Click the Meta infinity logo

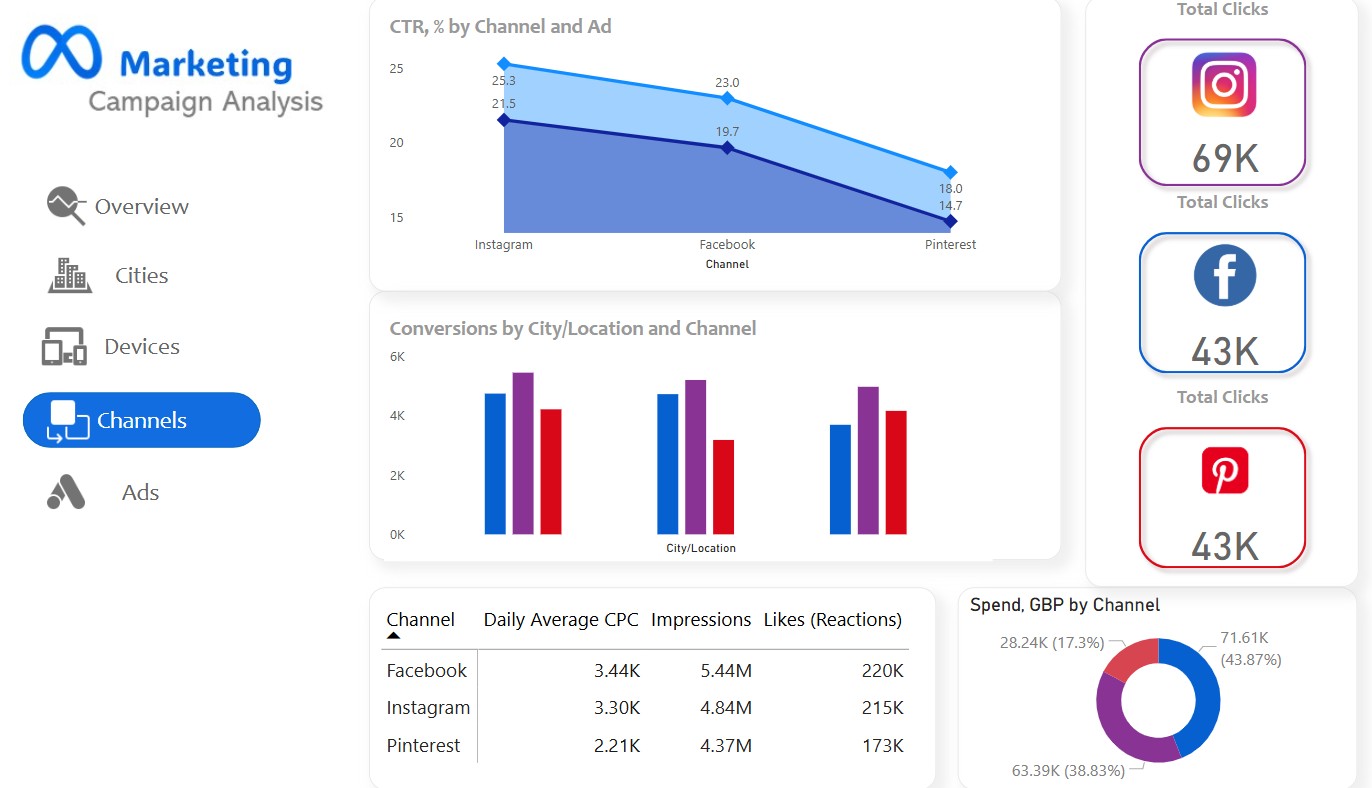pos(61,52)
